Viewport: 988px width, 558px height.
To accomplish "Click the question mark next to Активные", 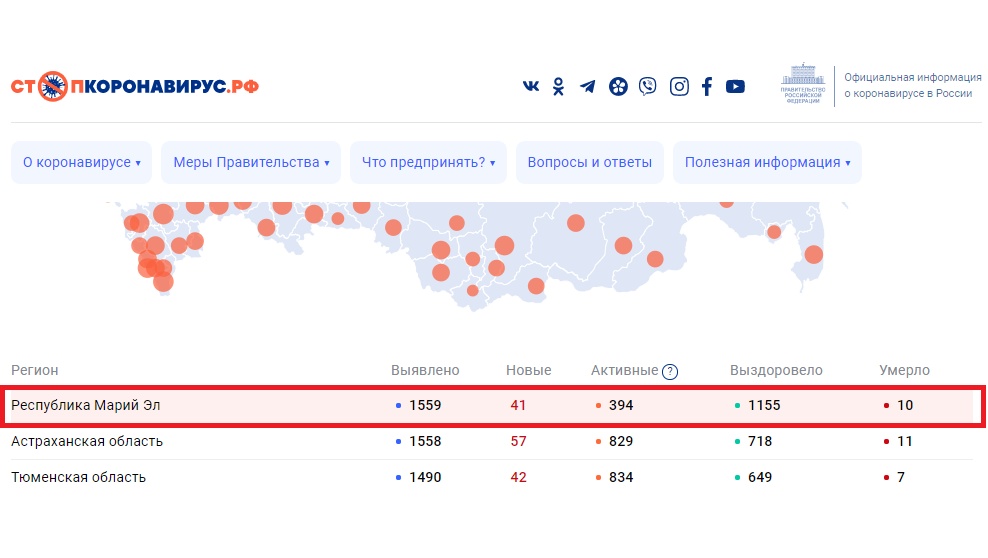I will (x=670, y=372).
